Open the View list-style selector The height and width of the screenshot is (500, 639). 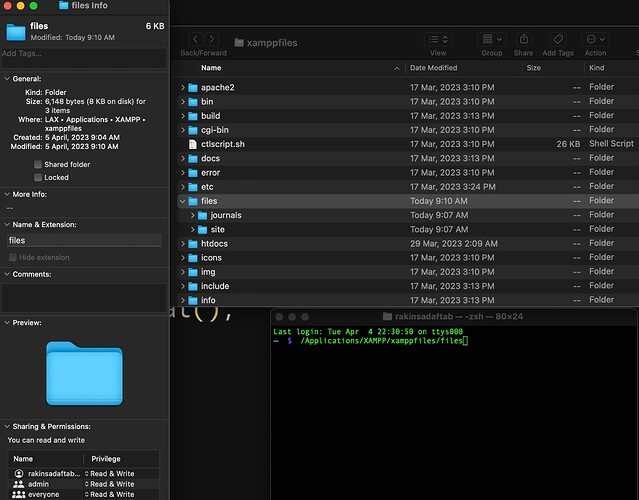point(438,39)
